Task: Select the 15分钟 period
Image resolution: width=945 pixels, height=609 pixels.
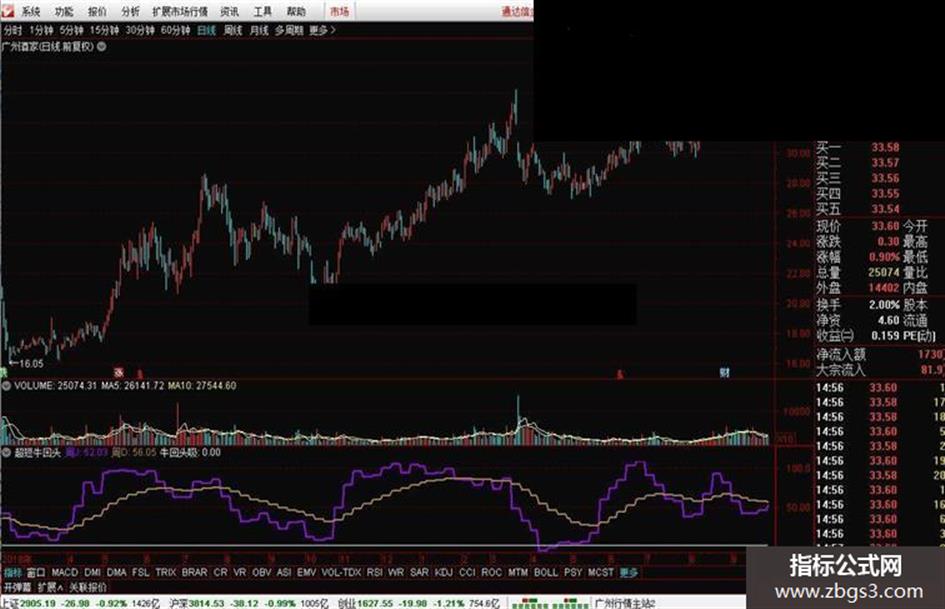Action: coord(104,30)
